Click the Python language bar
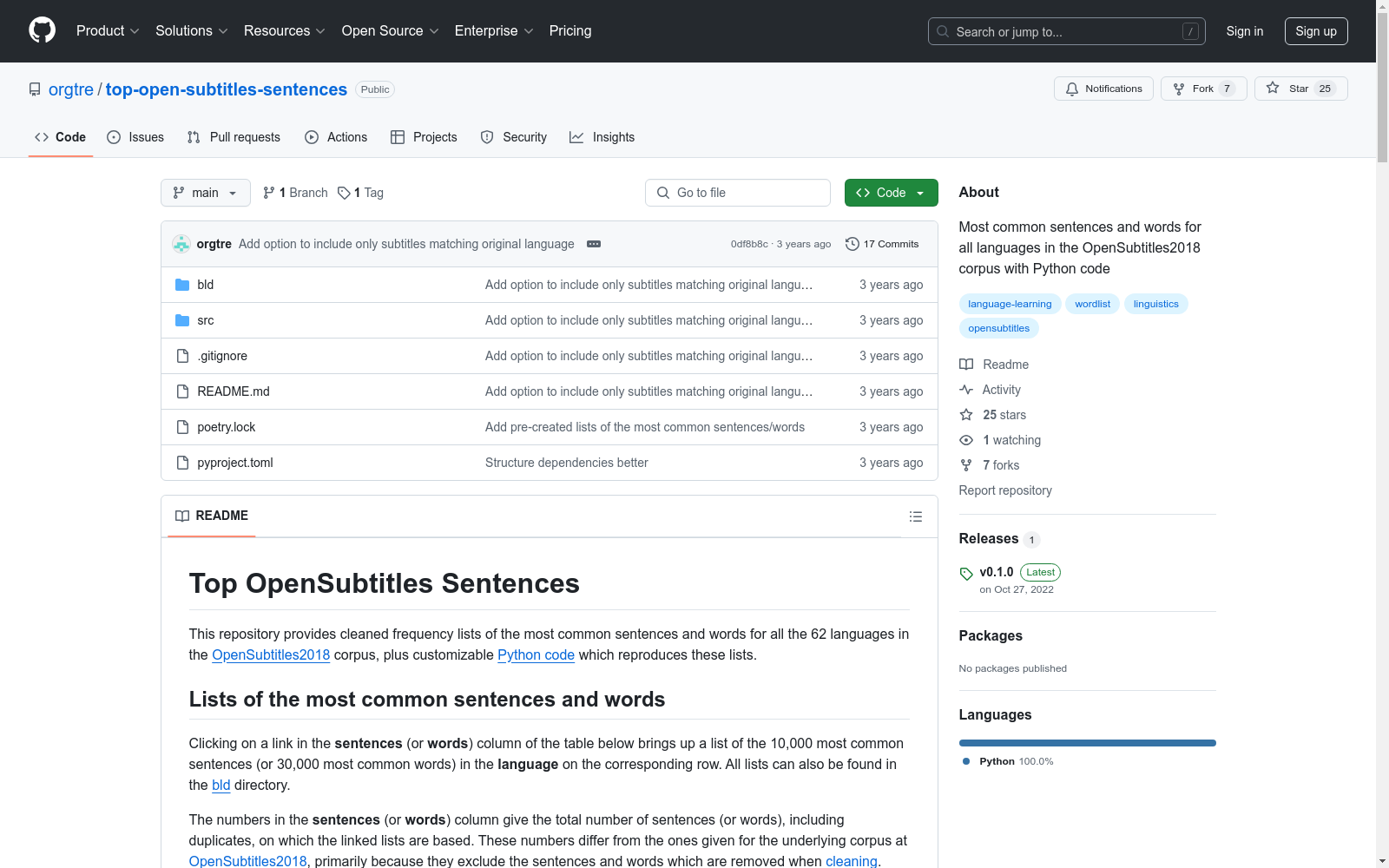 [x=1088, y=743]
